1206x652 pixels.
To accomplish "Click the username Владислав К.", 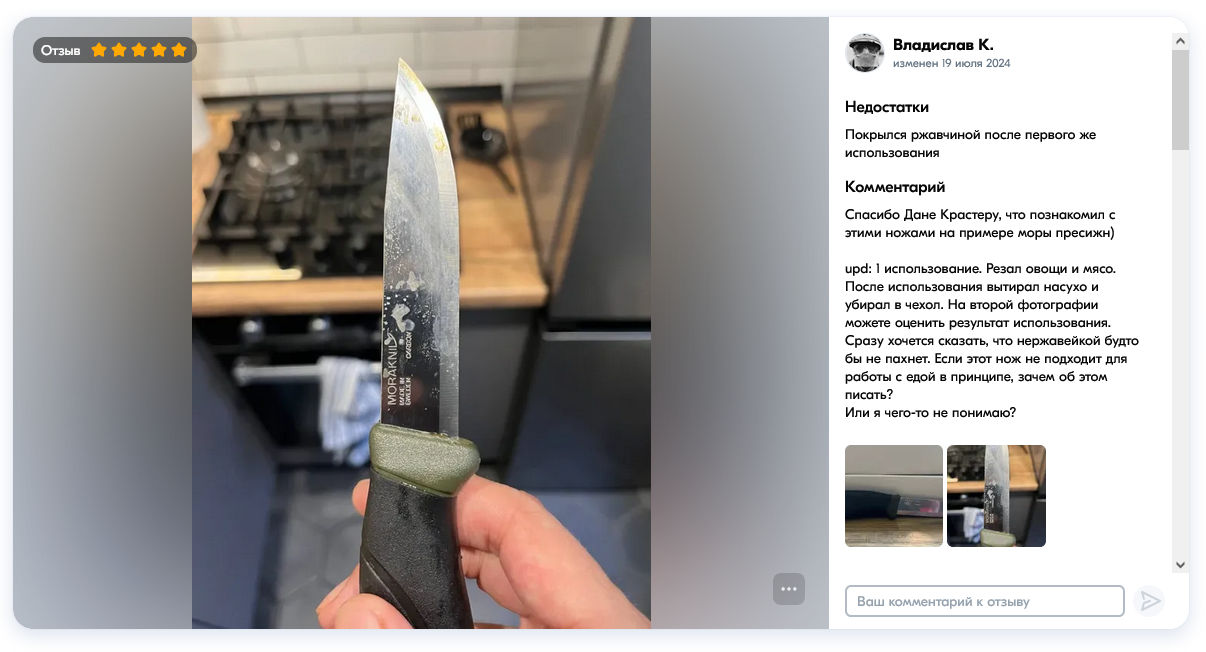I will [943, 44].
